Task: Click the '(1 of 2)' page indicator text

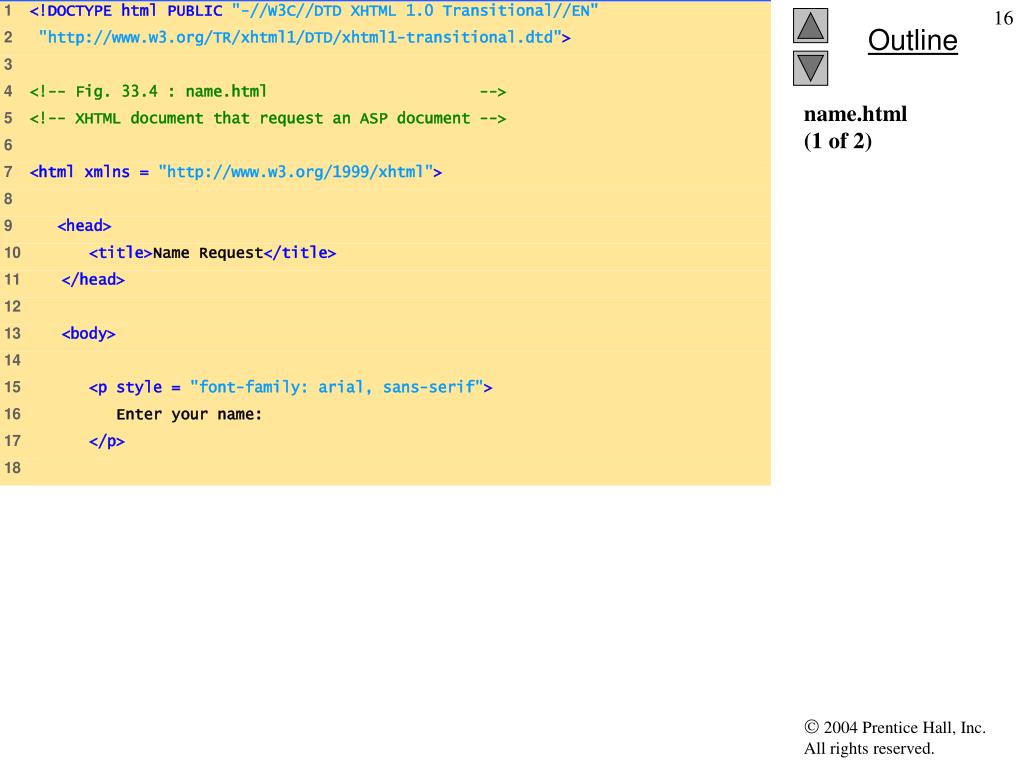Action: click(837, 141)
